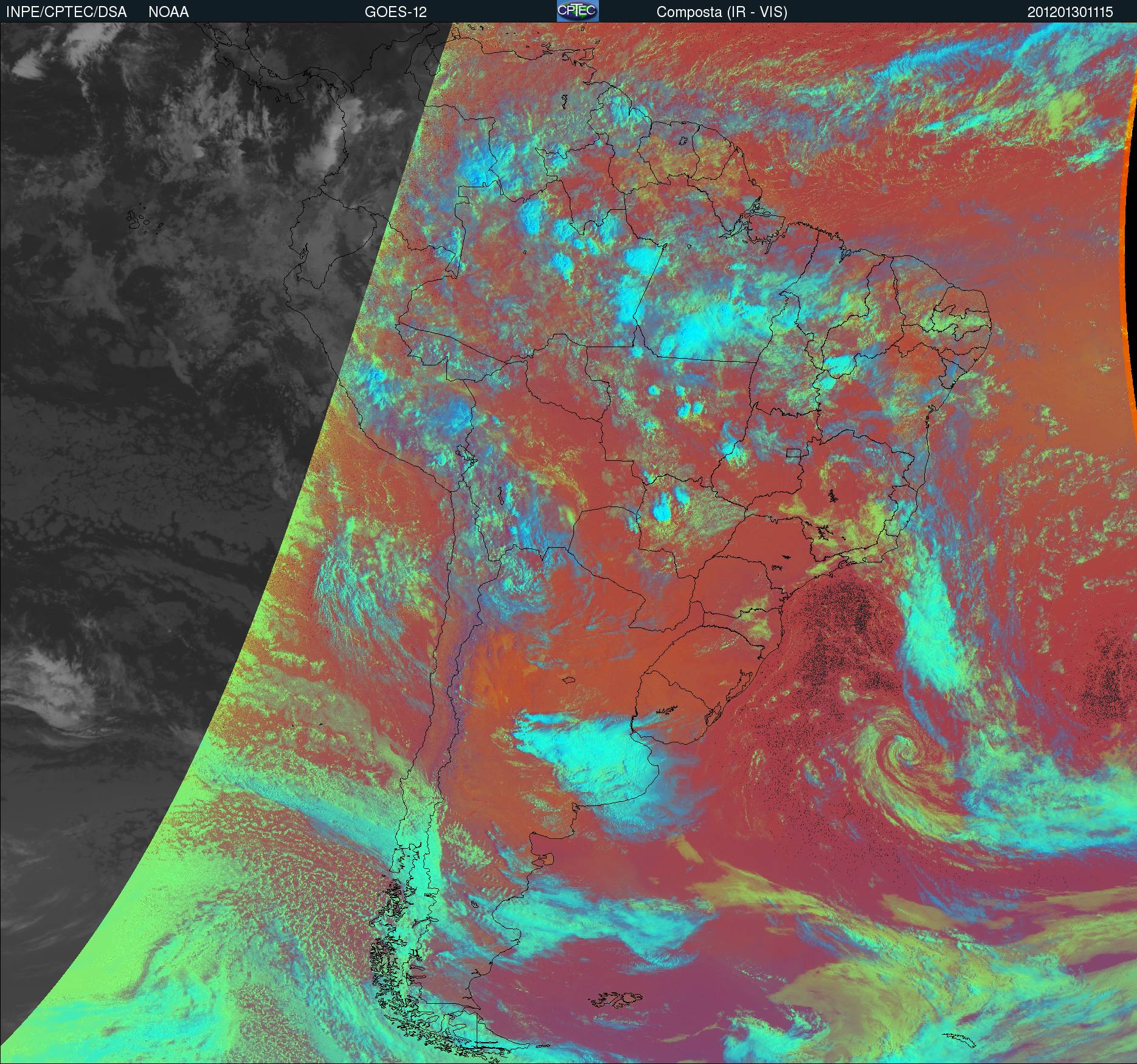Viewport: 1137px width, 1064px height.
Task: Click the Composta (IR - VIS) title
Action: point(722,12)
